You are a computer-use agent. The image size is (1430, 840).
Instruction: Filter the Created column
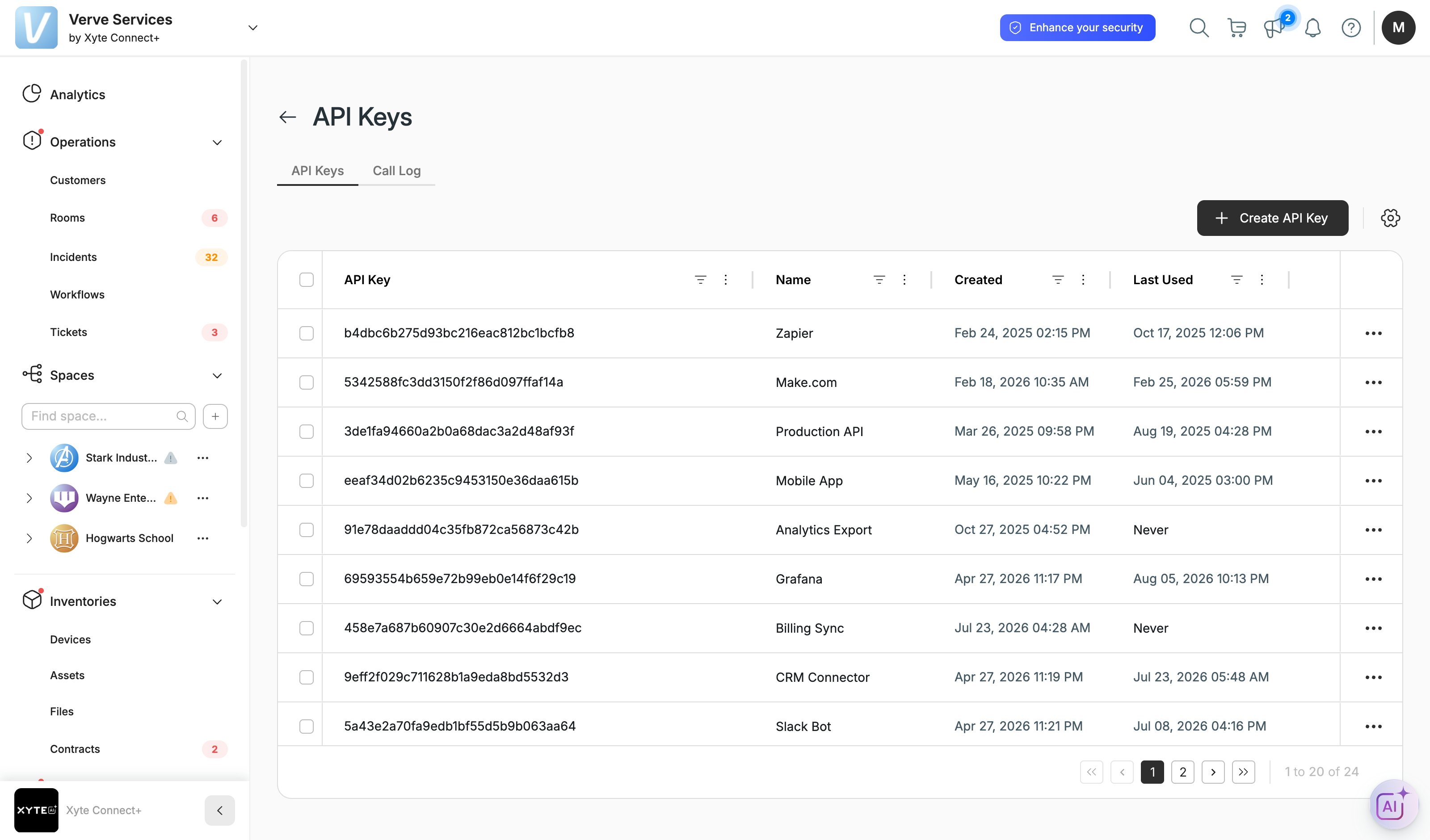tap(1058, 280)
